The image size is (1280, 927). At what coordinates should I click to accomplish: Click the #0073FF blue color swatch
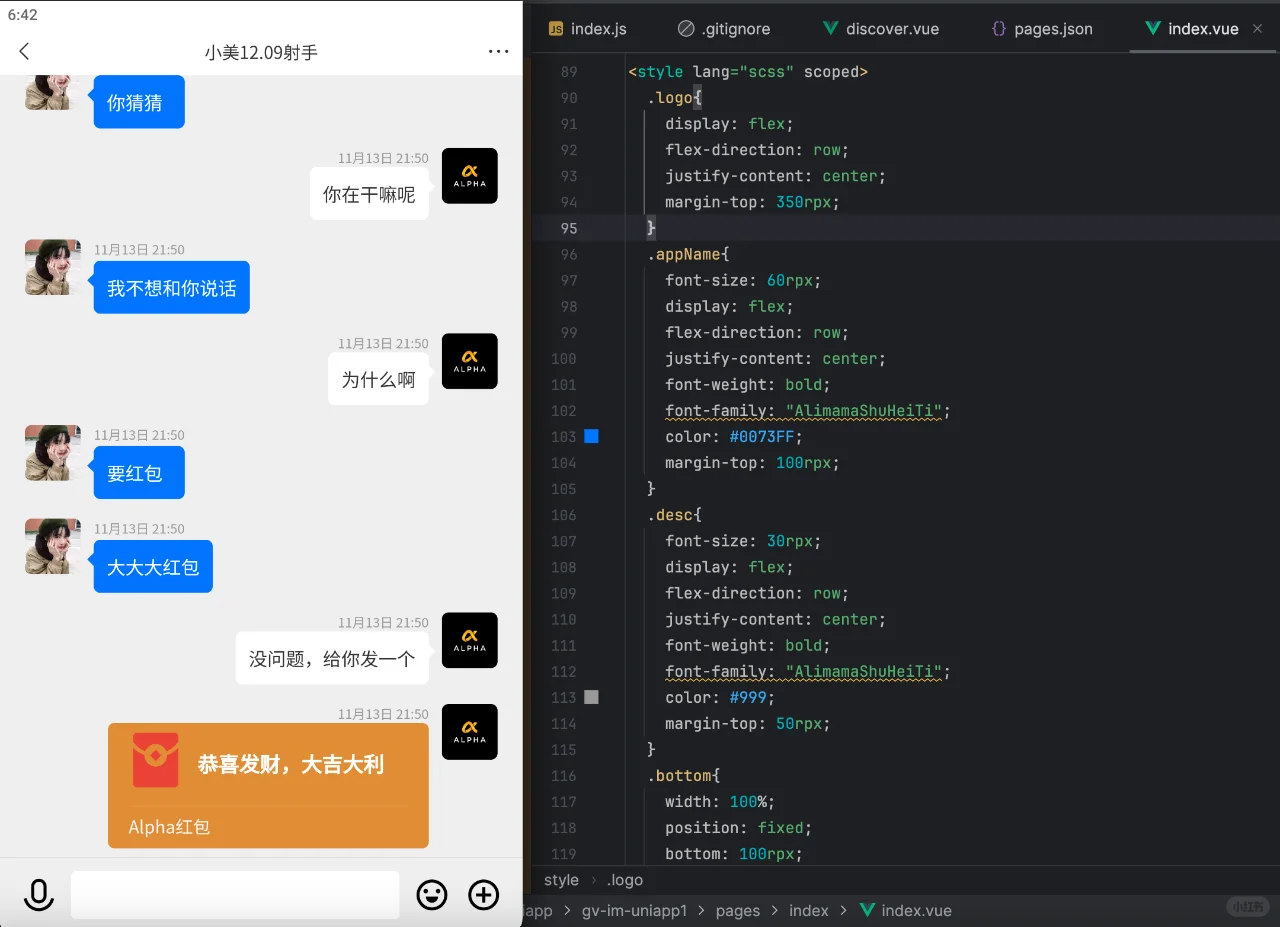tap(592, 436)
